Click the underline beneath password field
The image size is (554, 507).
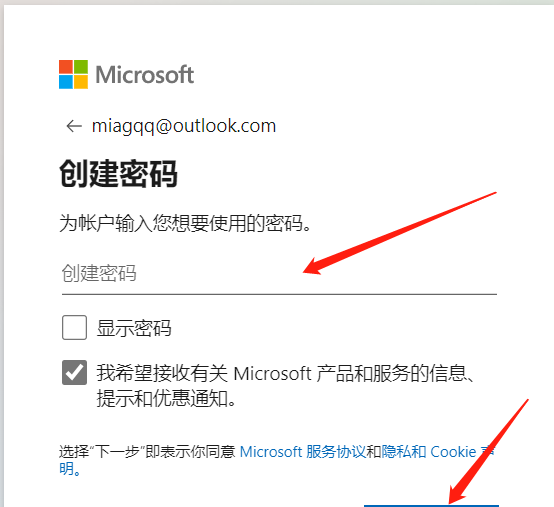[279, 294]
